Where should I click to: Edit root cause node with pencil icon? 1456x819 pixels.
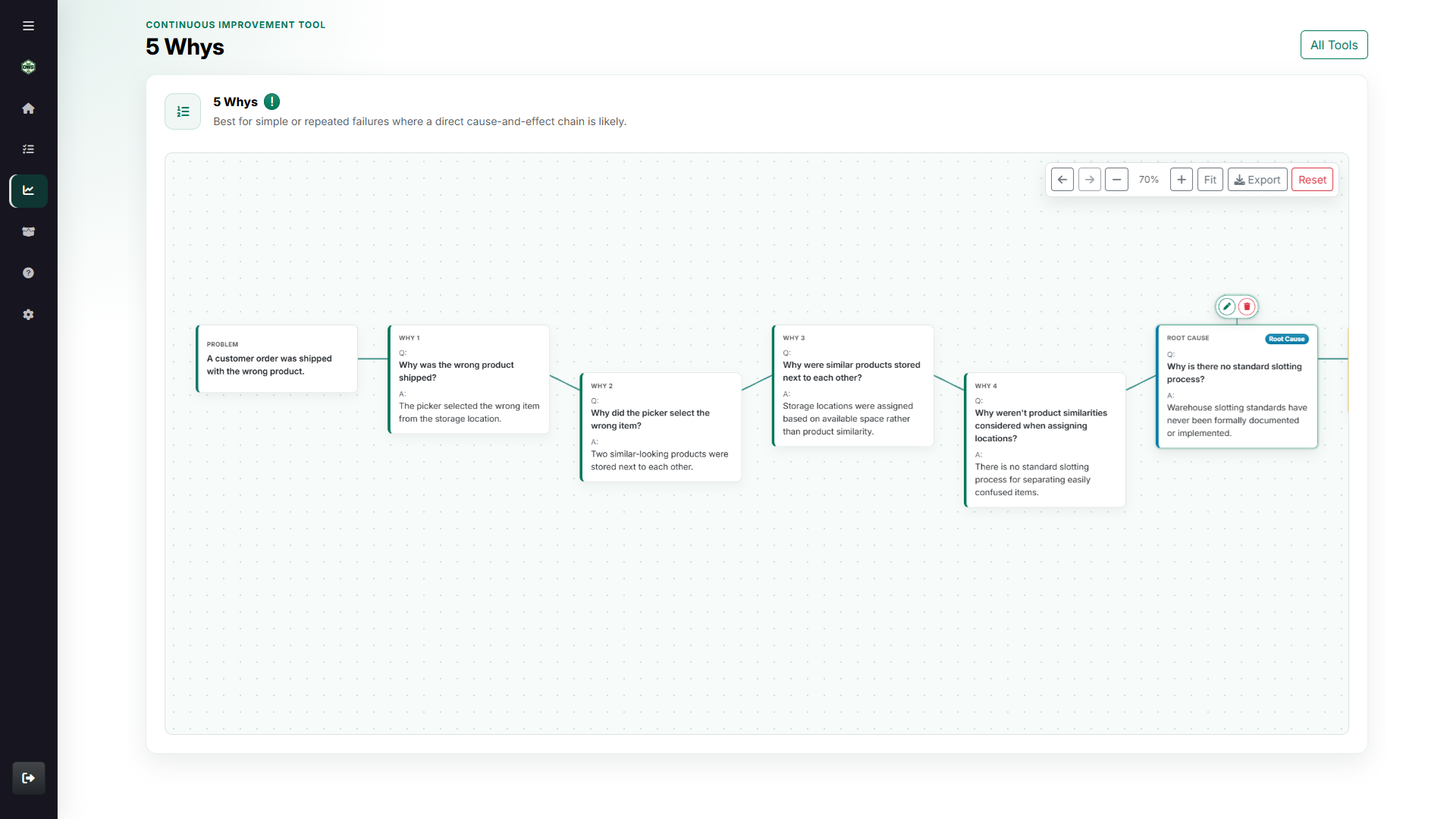pyautogui.click(x=1227, y=306)
